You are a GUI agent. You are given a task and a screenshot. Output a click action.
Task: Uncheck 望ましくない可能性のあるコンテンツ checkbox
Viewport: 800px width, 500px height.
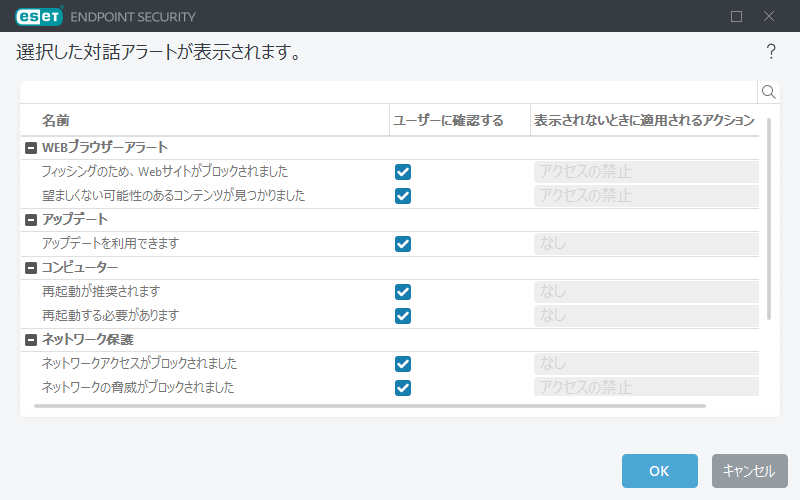[403, 196]
